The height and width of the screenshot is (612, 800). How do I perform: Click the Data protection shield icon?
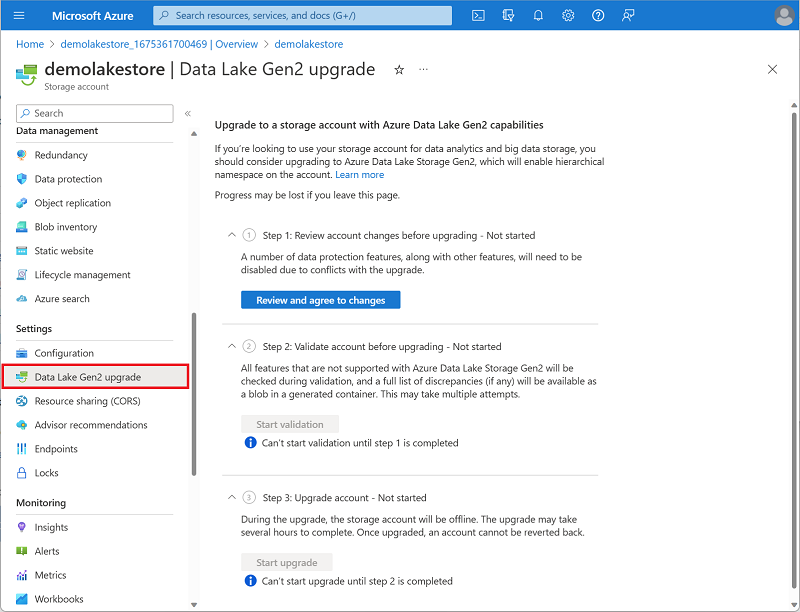tap(21, 178)
